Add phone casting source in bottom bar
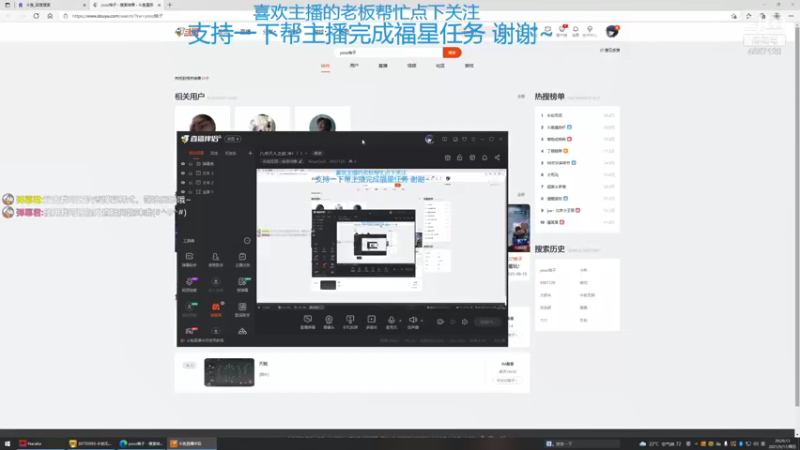800x450 pixels. point(350,322)
